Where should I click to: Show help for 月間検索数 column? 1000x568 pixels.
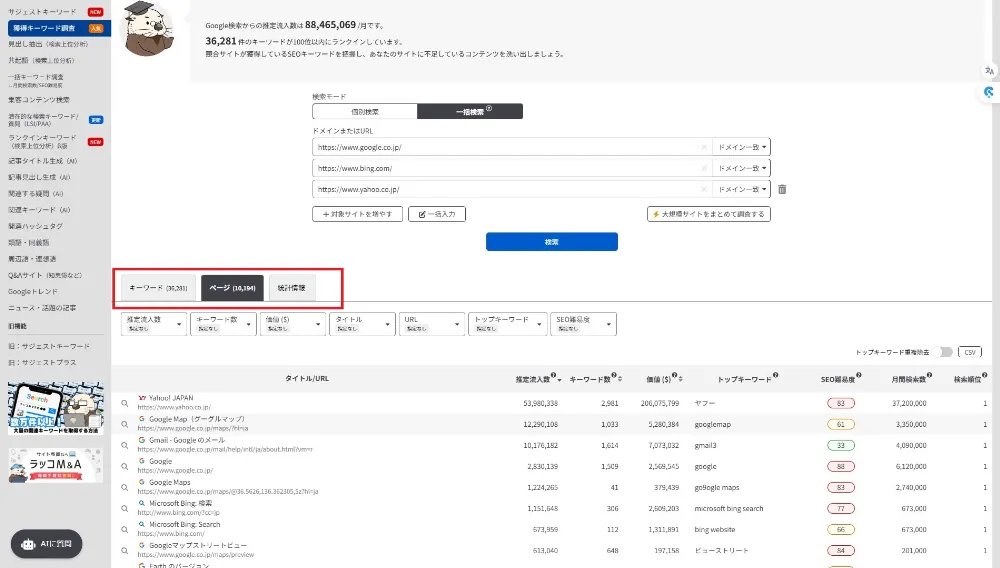[929, 375]
